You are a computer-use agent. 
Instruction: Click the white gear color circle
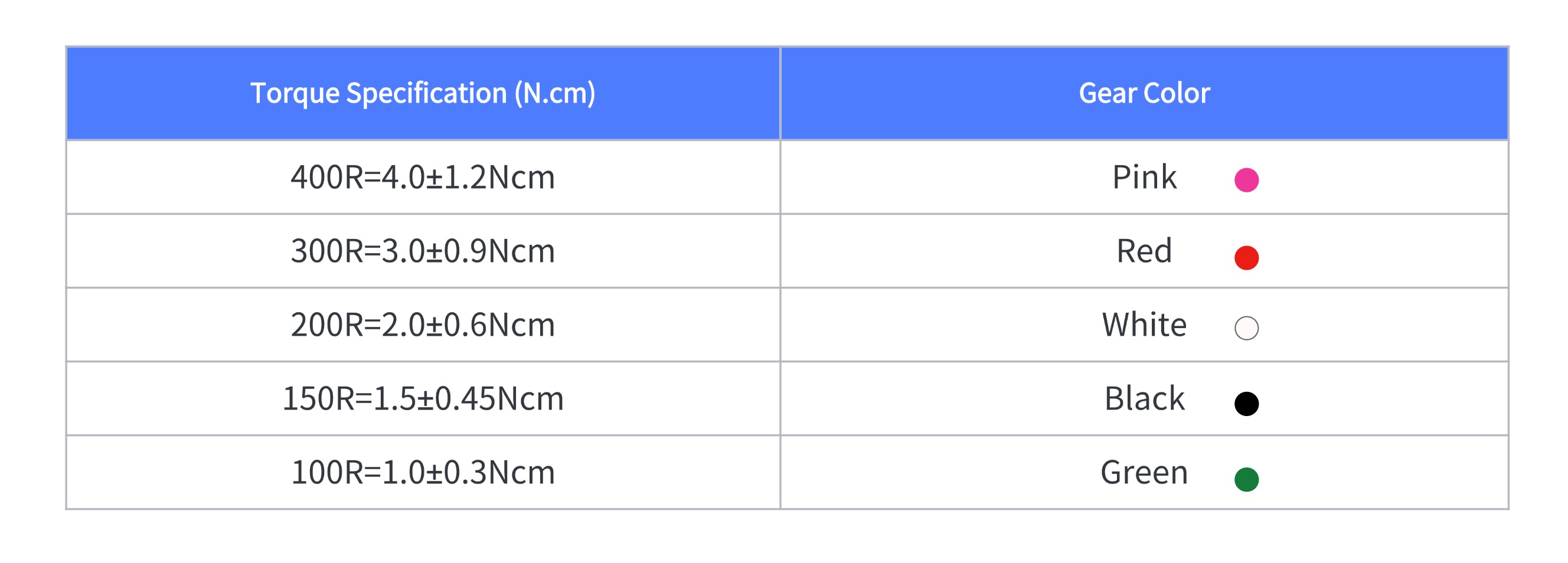pyautogui.click(x=1246, y=328)
